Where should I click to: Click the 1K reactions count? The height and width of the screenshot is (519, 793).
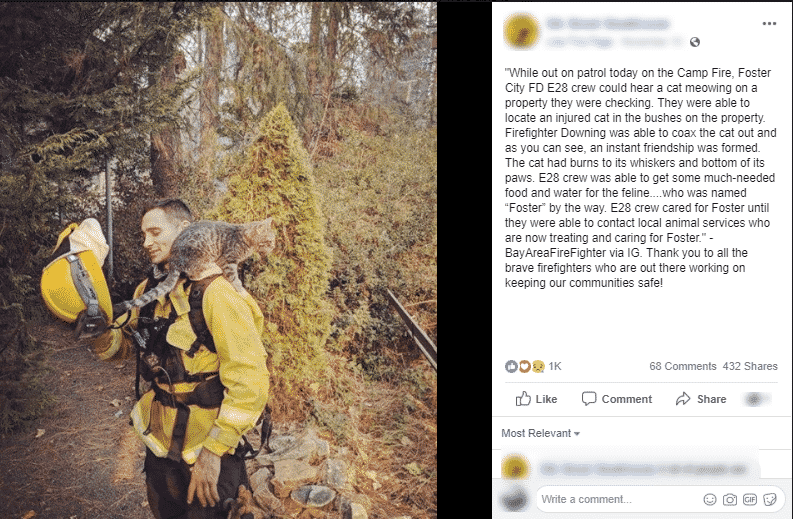pyautogui.click(x=555, y=366)
